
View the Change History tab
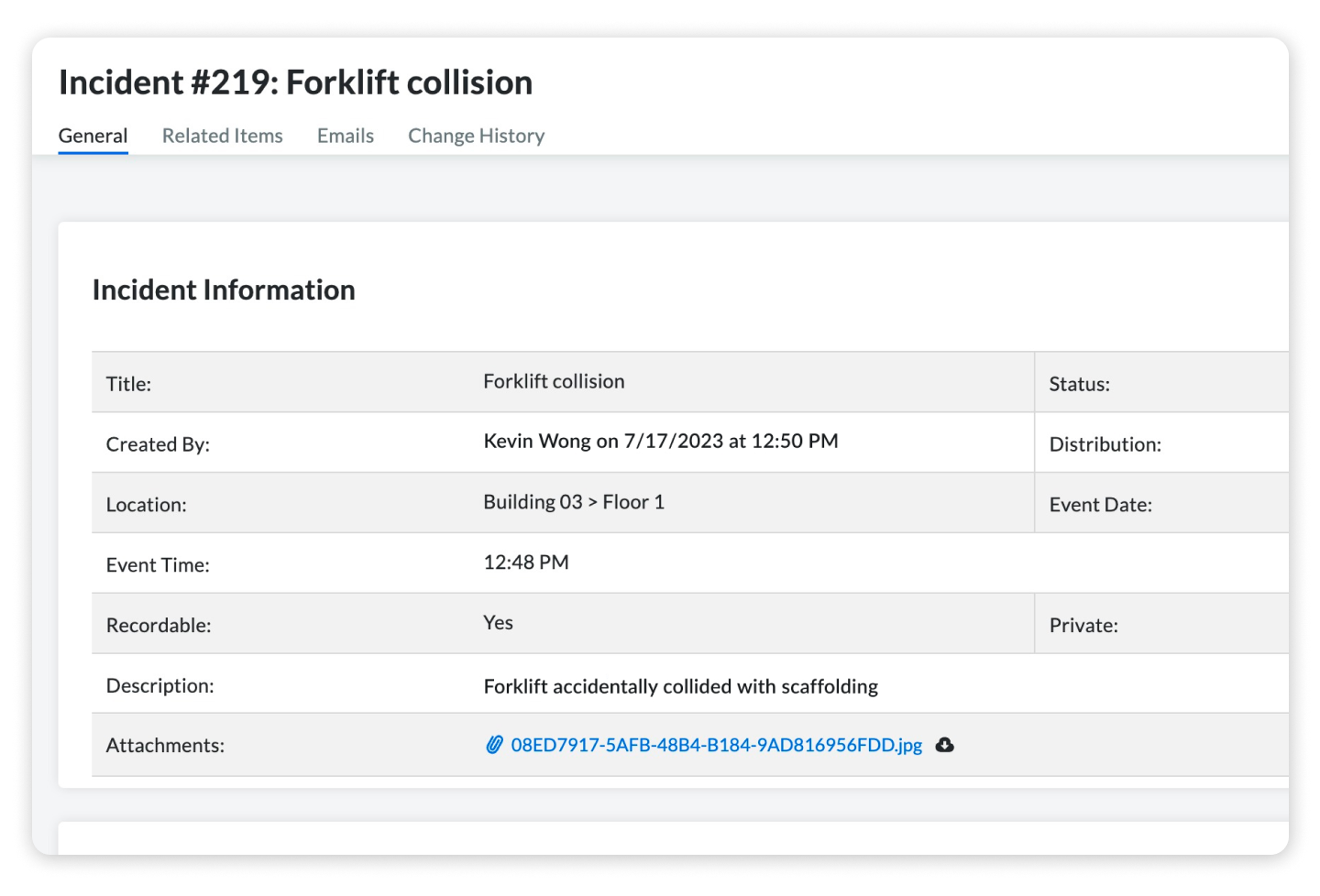point(476,136)
